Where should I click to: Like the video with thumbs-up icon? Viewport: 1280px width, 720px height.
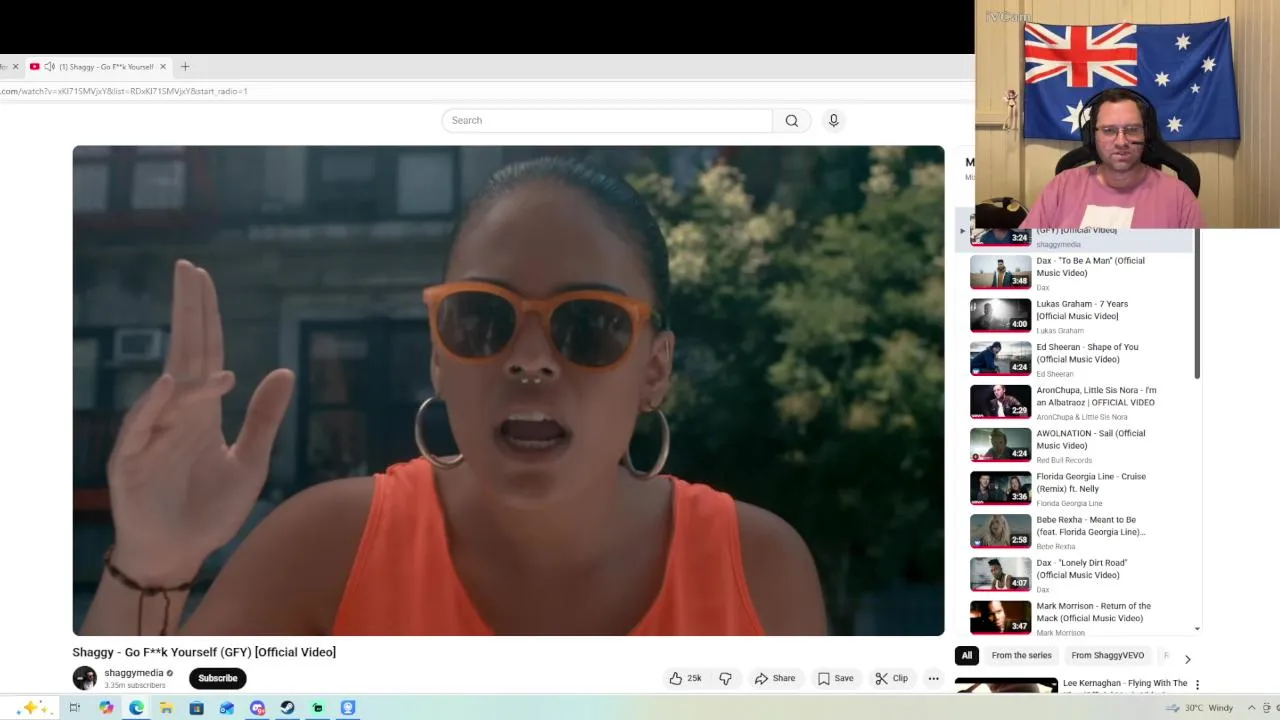(x=685, y=678)
